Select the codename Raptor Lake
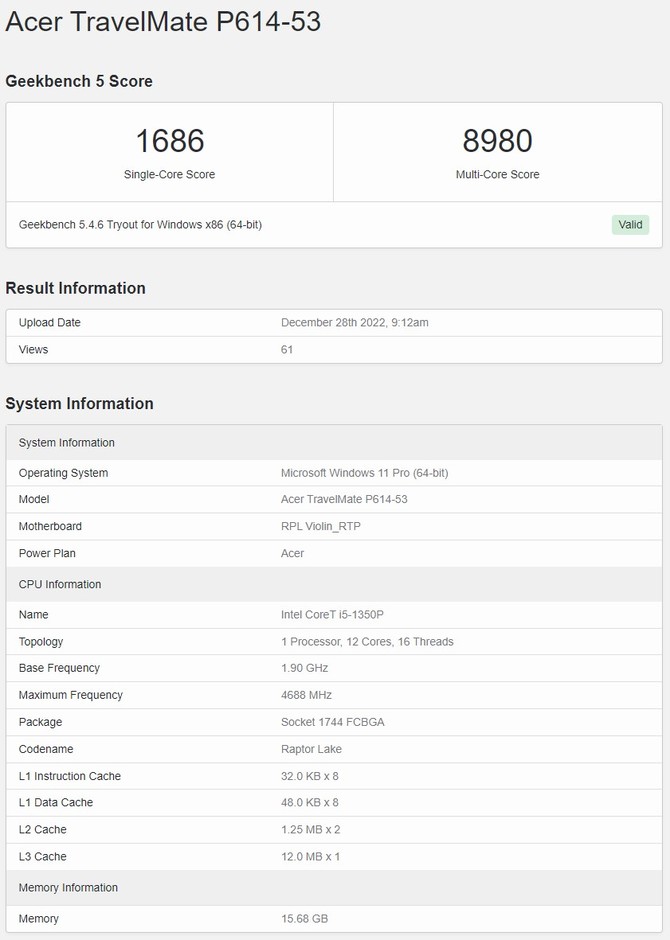 coord(311,749)
